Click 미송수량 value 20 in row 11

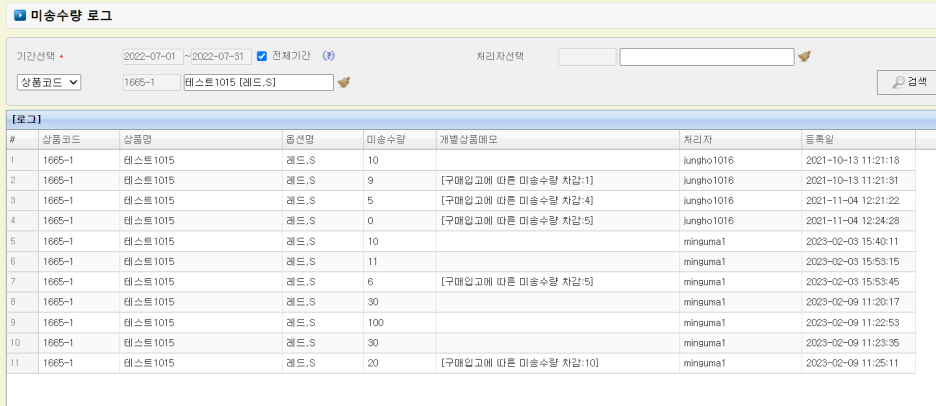(373, 363)
